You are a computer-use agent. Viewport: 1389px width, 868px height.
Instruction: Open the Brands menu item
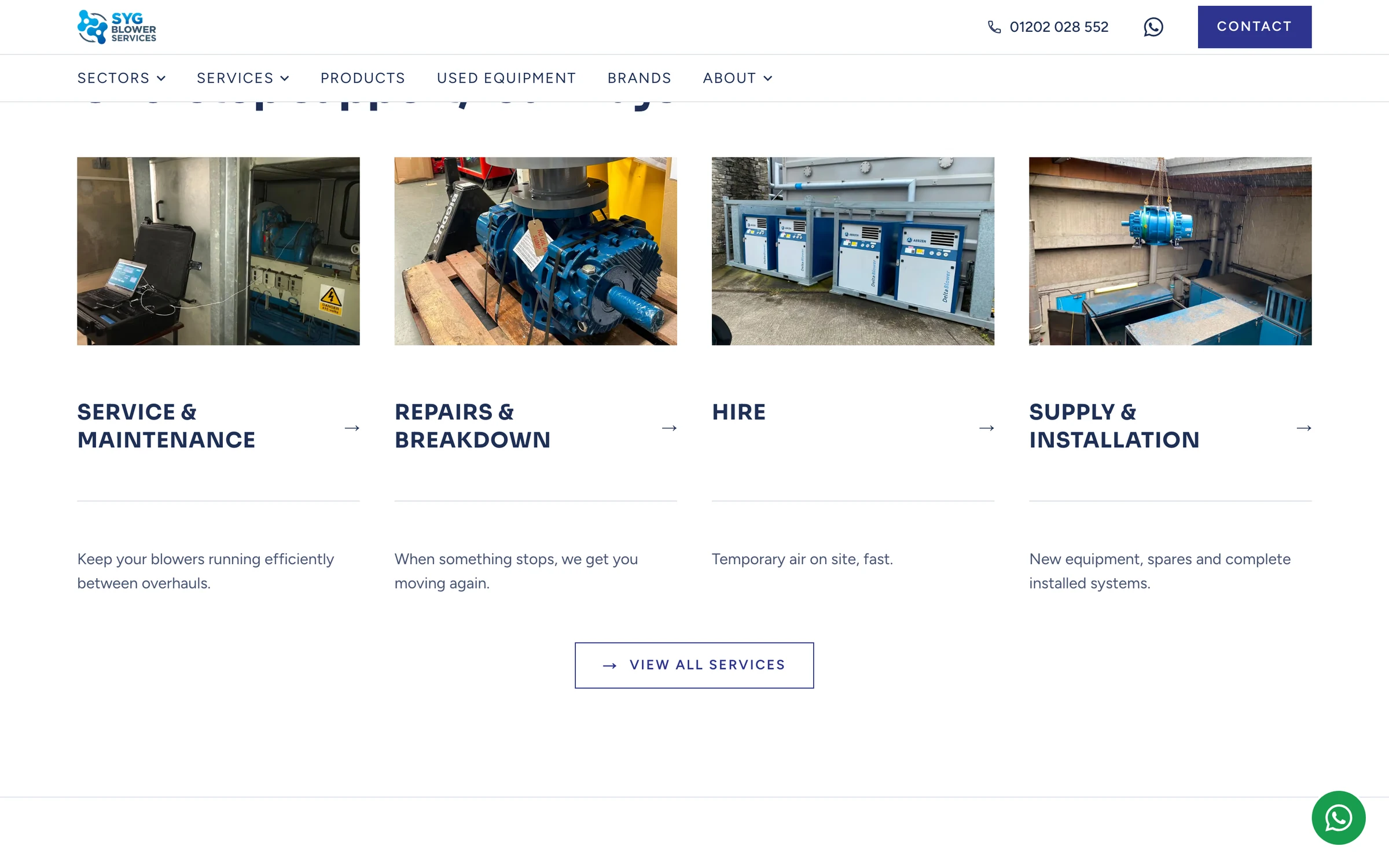pyautogui.click(x=640, y=78)
